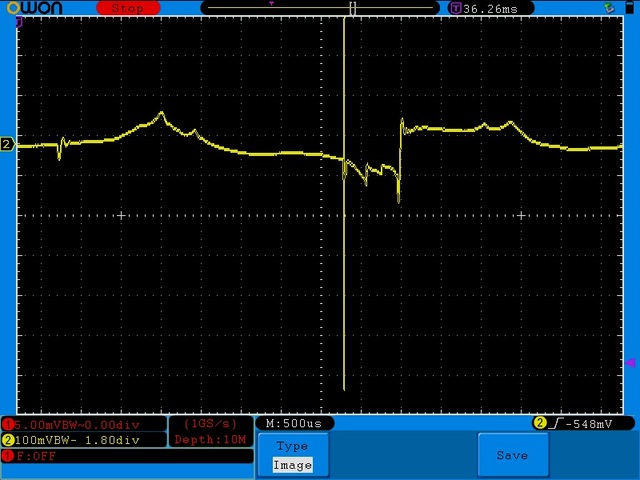Select the Image save type value
The image size is (640, 480).
pos(292,464)
